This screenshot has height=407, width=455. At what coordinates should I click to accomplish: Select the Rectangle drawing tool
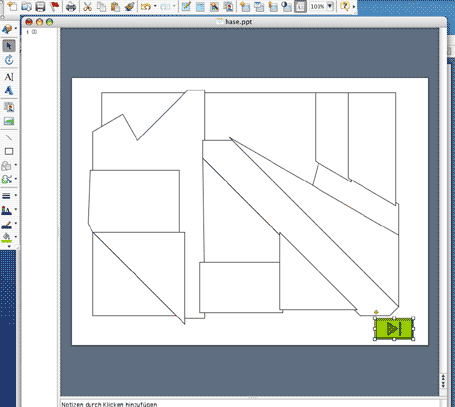tap(9, 151)
